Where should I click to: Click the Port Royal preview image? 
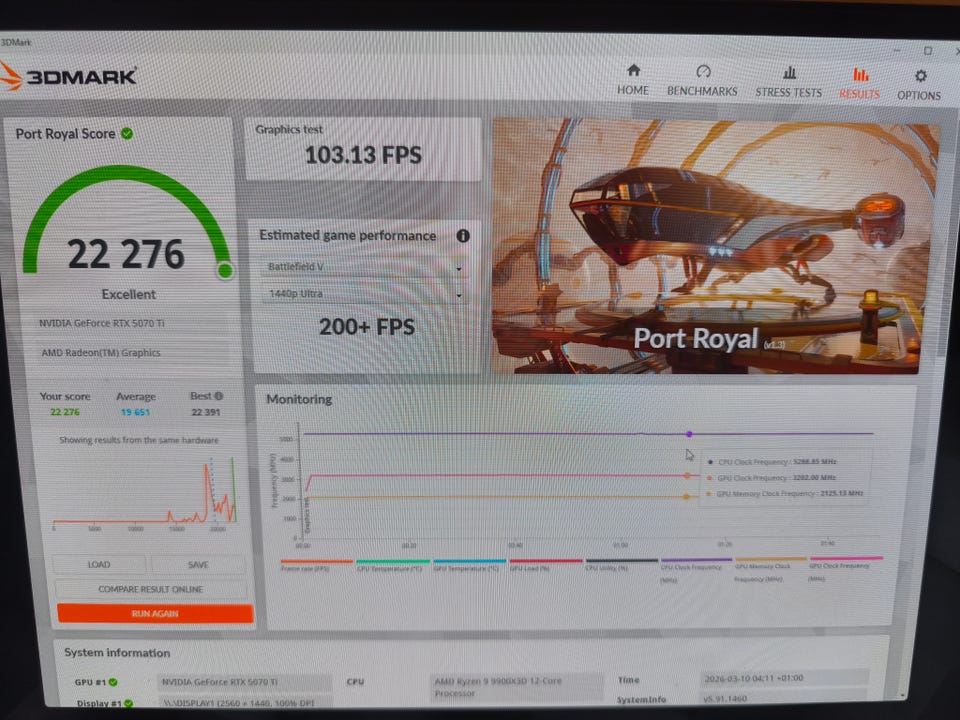tap(713, 246)
